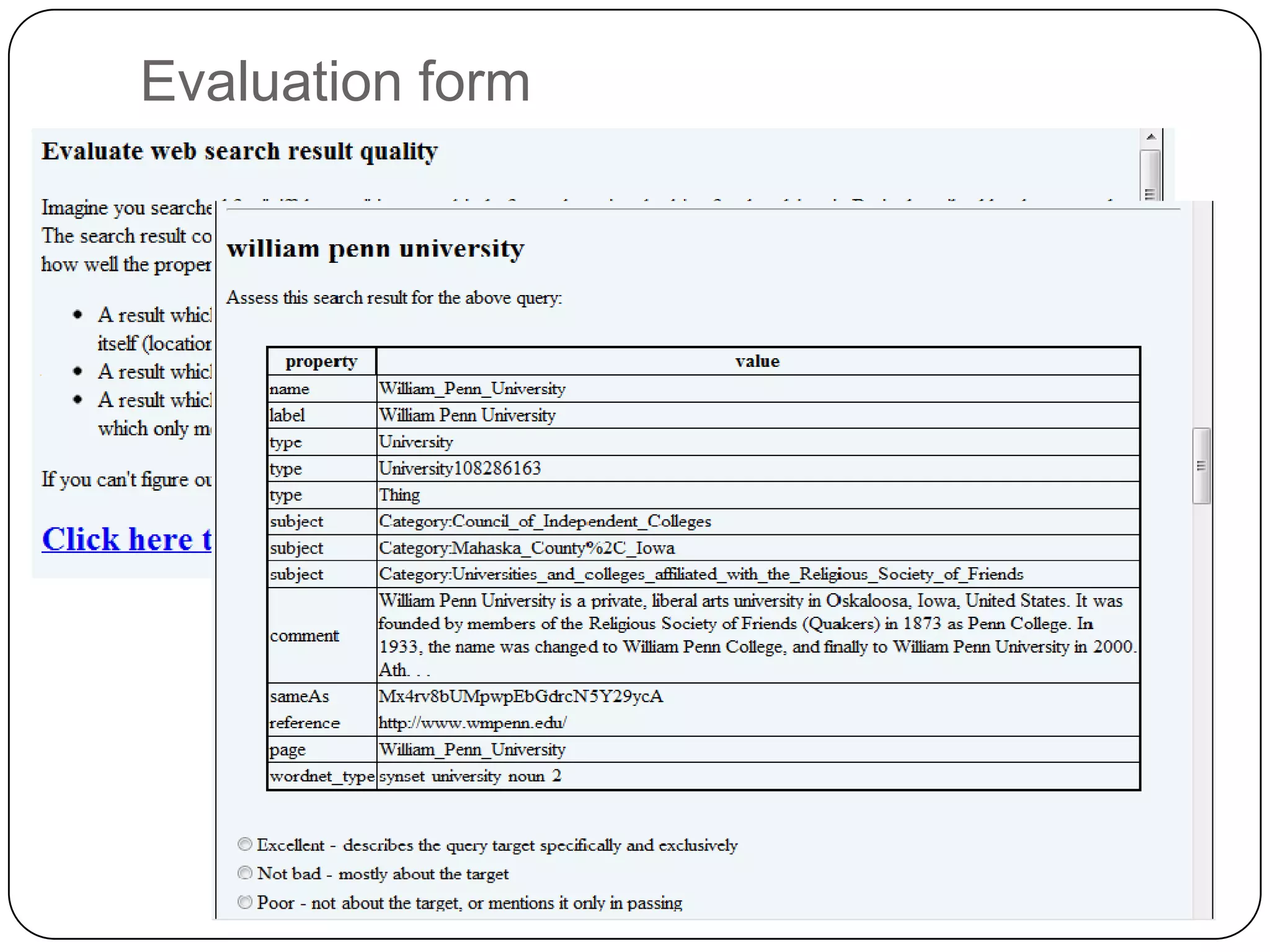Click the 'Evaluate web search result quality' heading
1270x952 pixels.
239,151
